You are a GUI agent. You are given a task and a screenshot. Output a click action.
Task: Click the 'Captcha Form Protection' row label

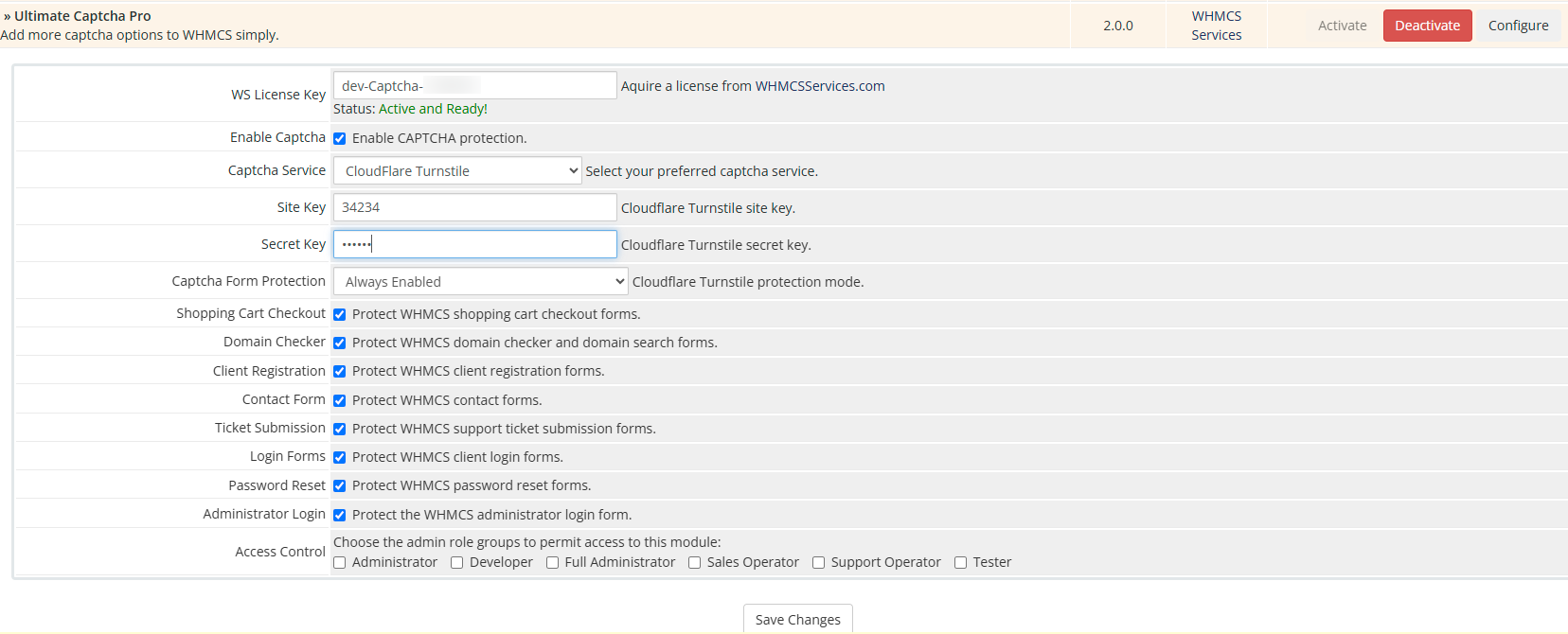click(249, 281)
